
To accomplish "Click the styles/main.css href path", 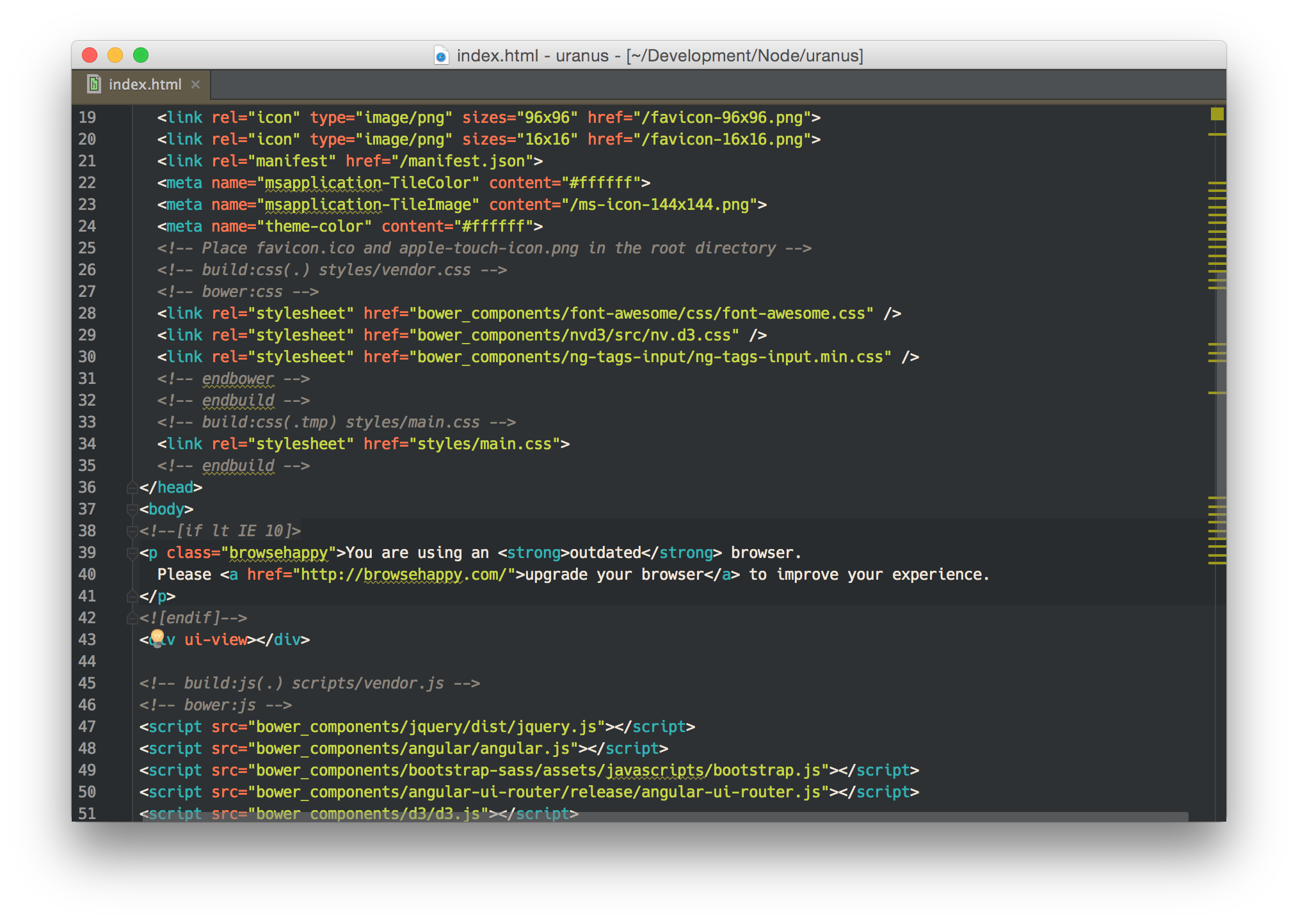I will tap(484, 444).
